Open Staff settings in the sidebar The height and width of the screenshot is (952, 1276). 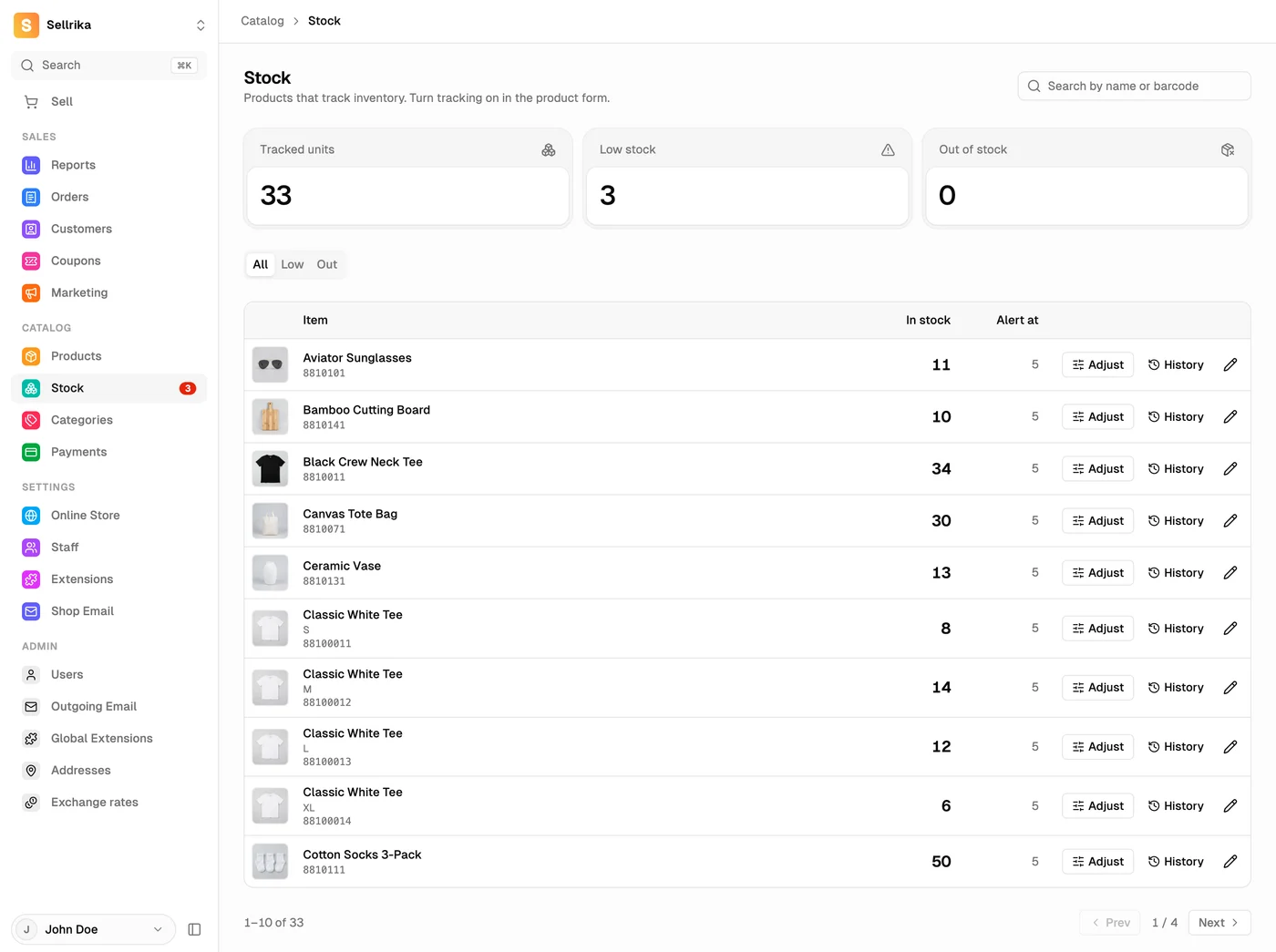tap(109, 548)
